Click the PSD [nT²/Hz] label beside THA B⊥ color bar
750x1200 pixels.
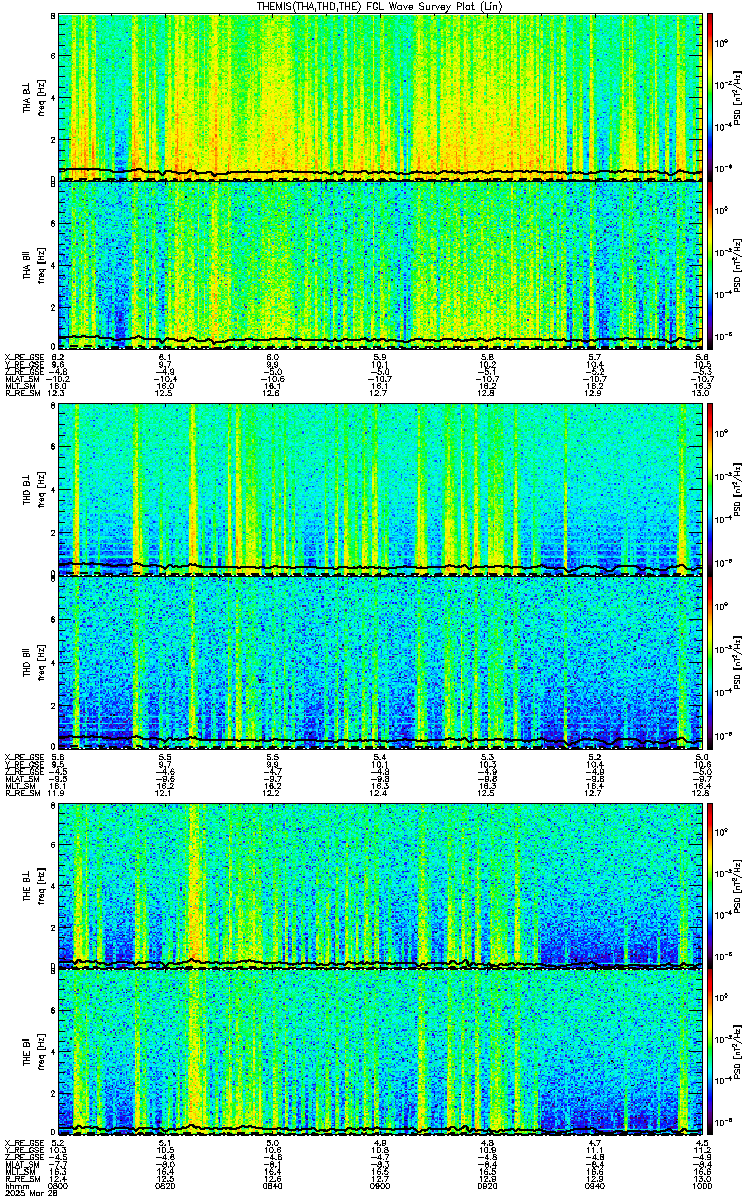(x=737, y=97)
